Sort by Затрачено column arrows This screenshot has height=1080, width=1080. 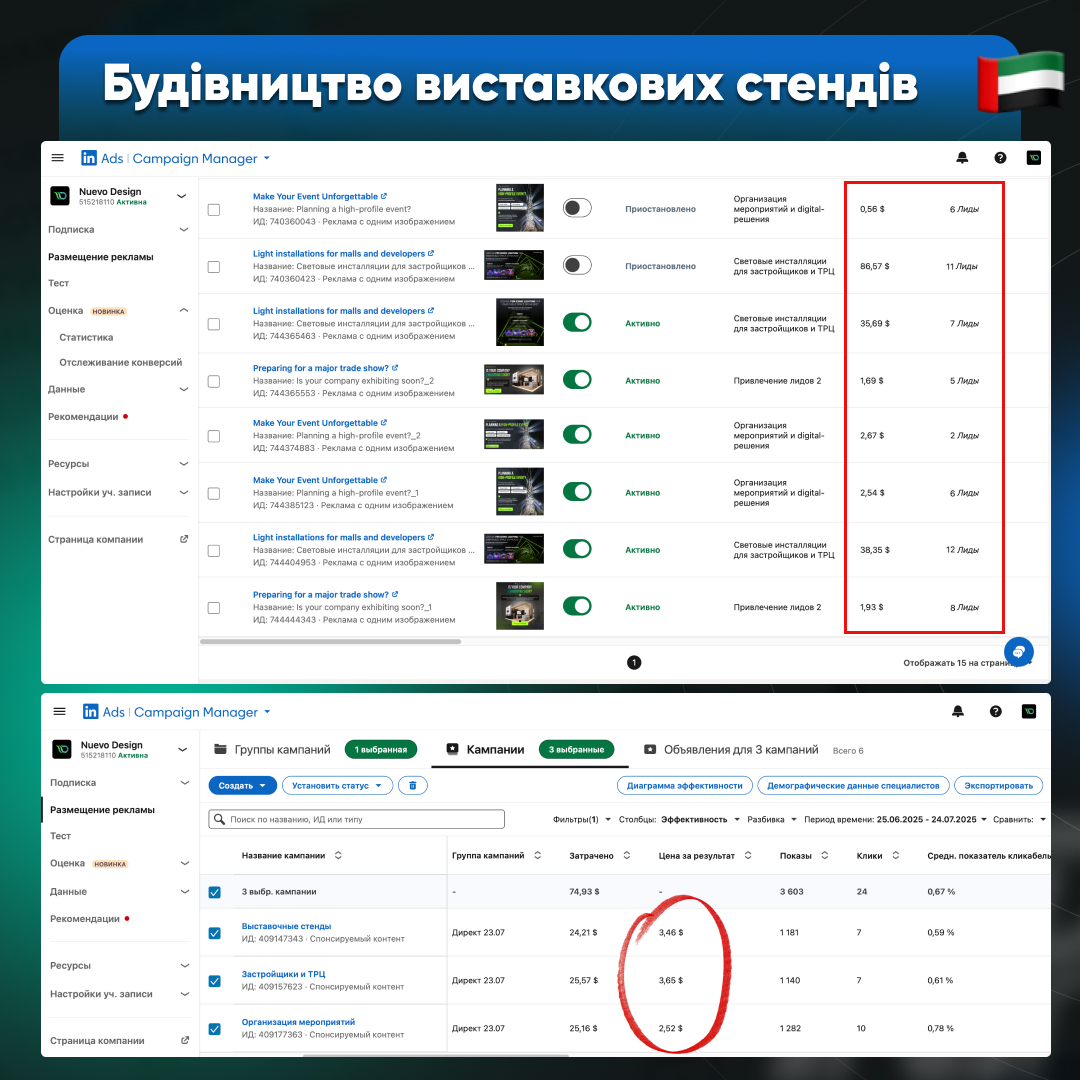[x=627, y=855]
